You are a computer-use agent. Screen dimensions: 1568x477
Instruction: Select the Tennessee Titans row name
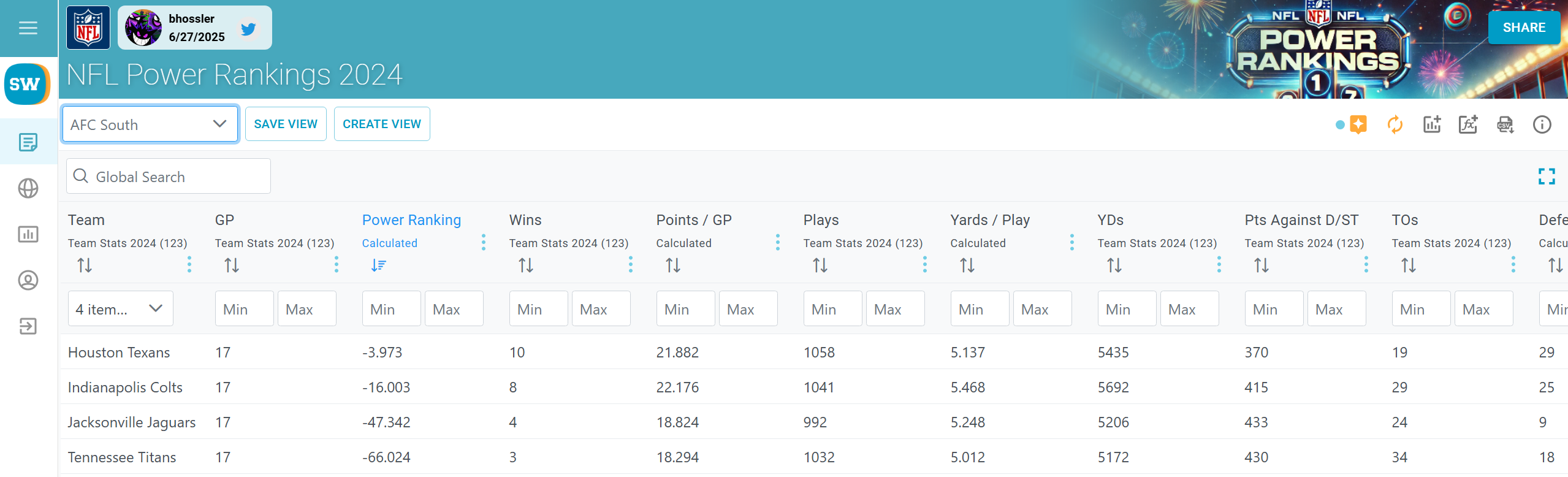pyautogui.click(x=122, y=457)
